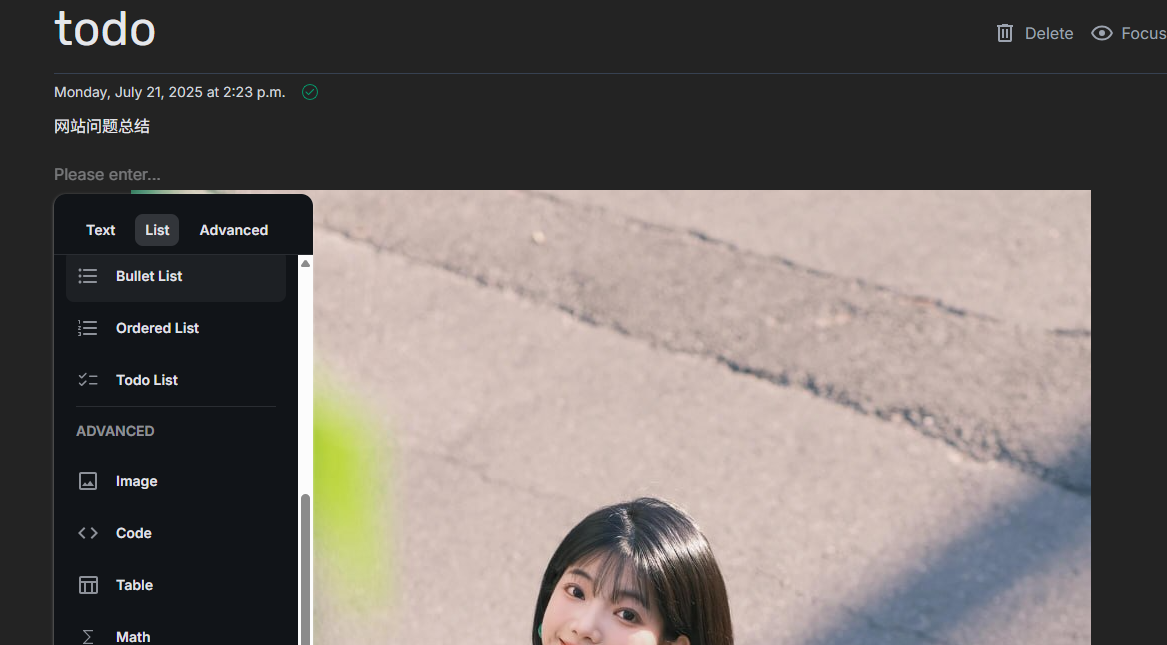Click the scroll-up arrow of block menu
The image size is (1167, 645).
click(305, 263)
